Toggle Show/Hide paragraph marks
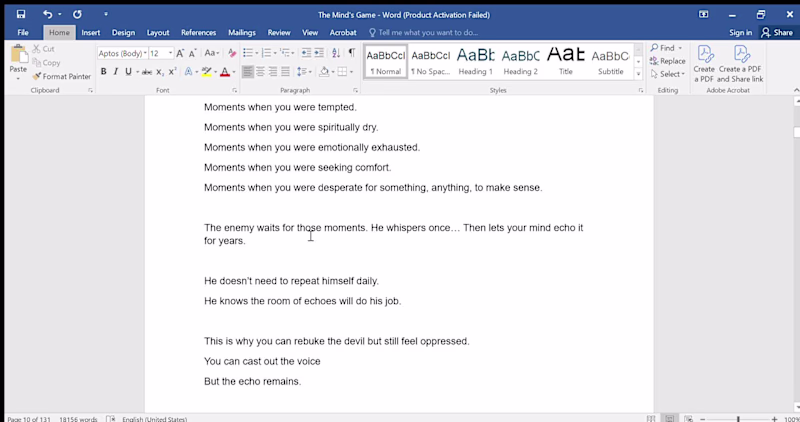This screenshot has width=800, height=422. tap(352, 53)
